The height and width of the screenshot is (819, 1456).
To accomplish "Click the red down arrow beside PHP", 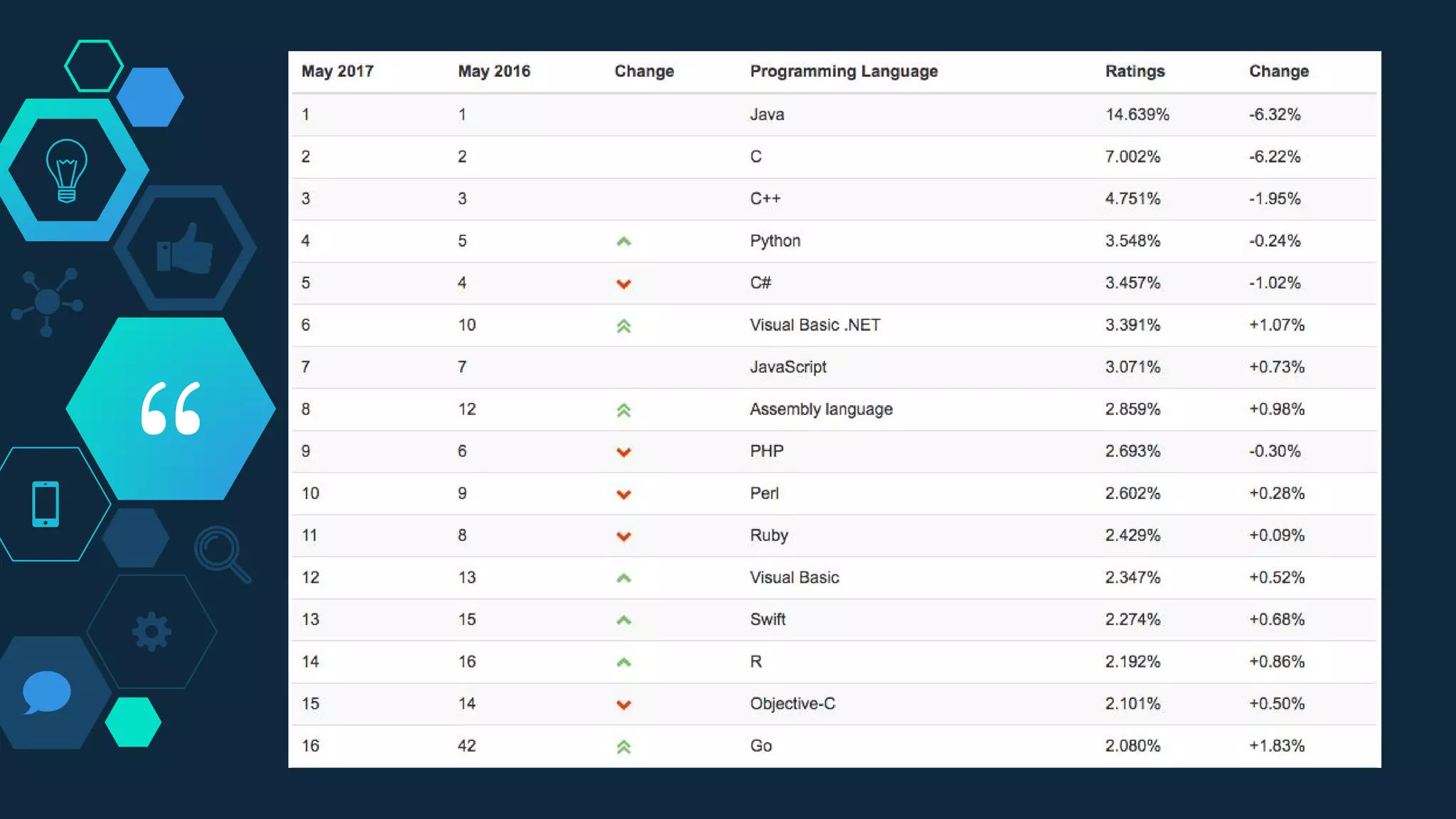I will [x=623, y=452].
